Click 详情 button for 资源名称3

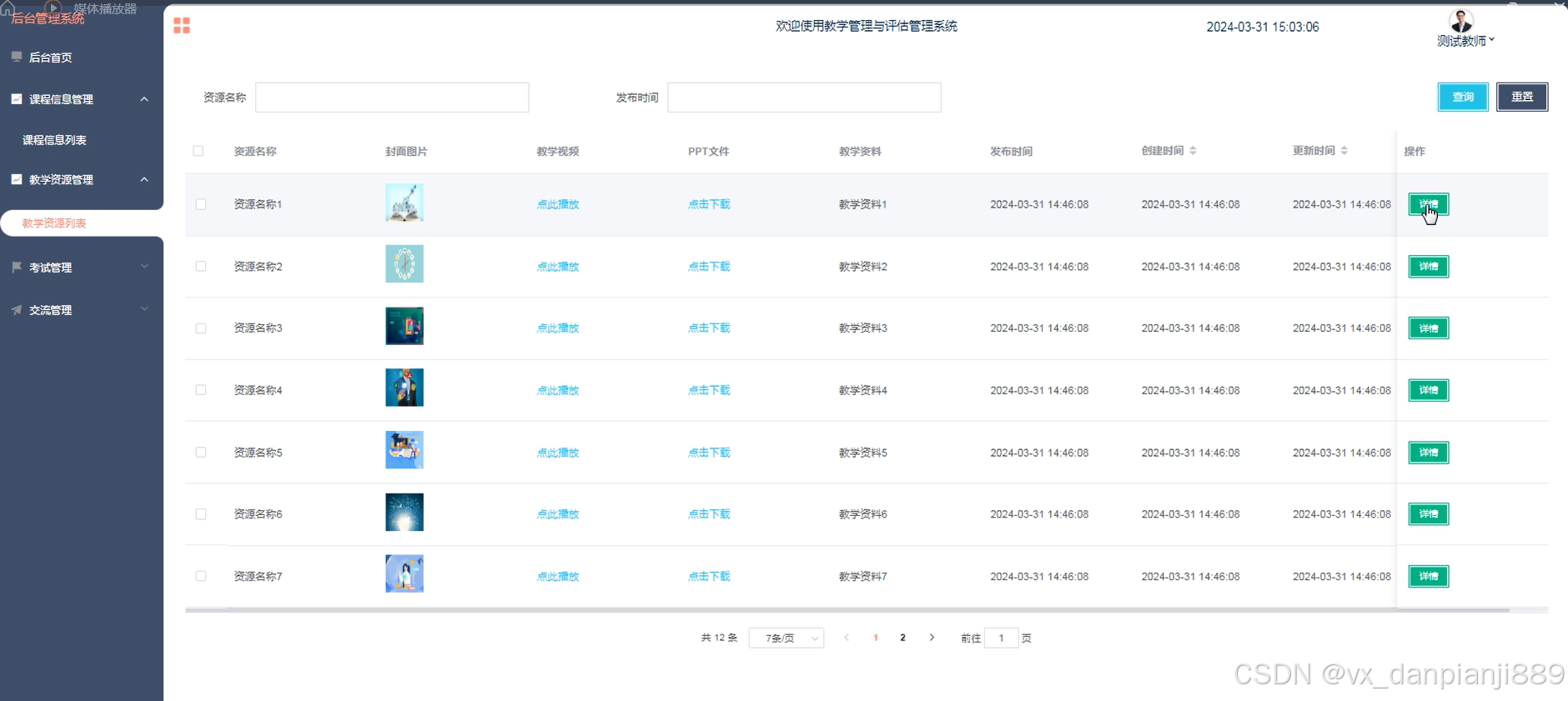1429,328
